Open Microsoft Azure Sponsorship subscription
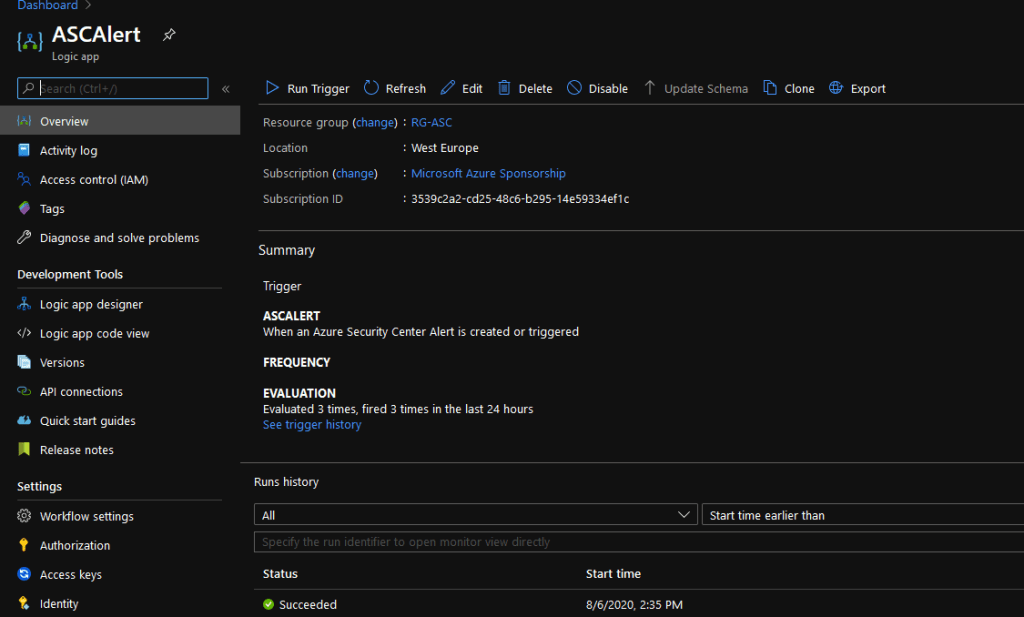 click(x=488, y=173)
